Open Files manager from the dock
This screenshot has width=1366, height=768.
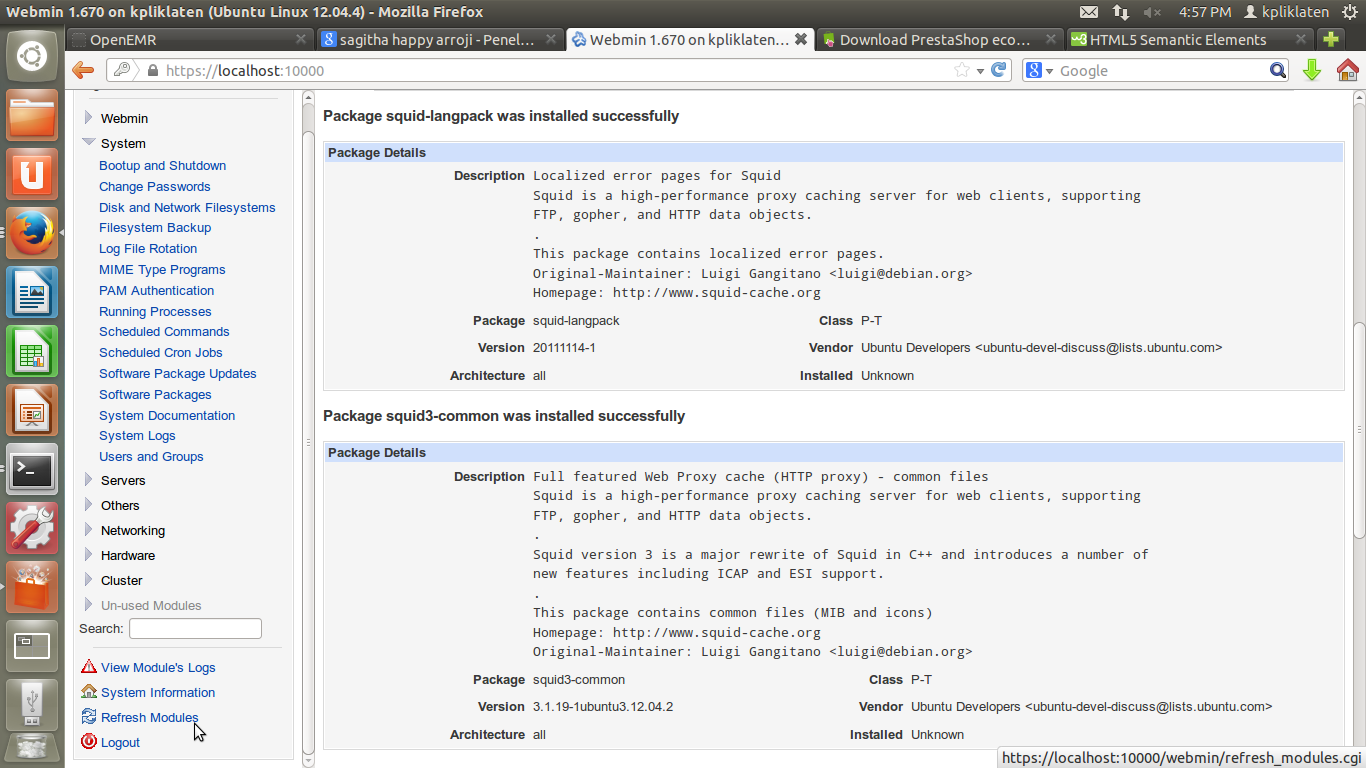pyautogui.click(x=32, y=115)
